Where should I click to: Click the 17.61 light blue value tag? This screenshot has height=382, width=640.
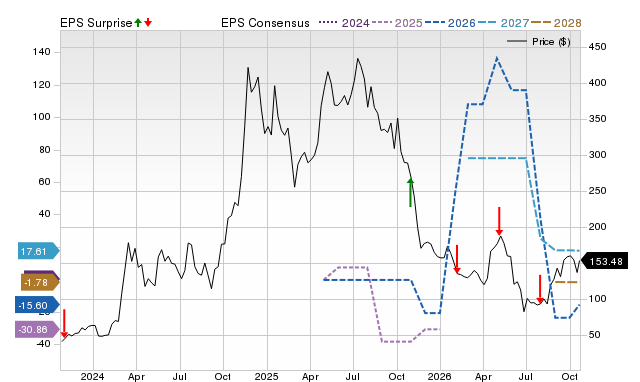tap(39, 251)
